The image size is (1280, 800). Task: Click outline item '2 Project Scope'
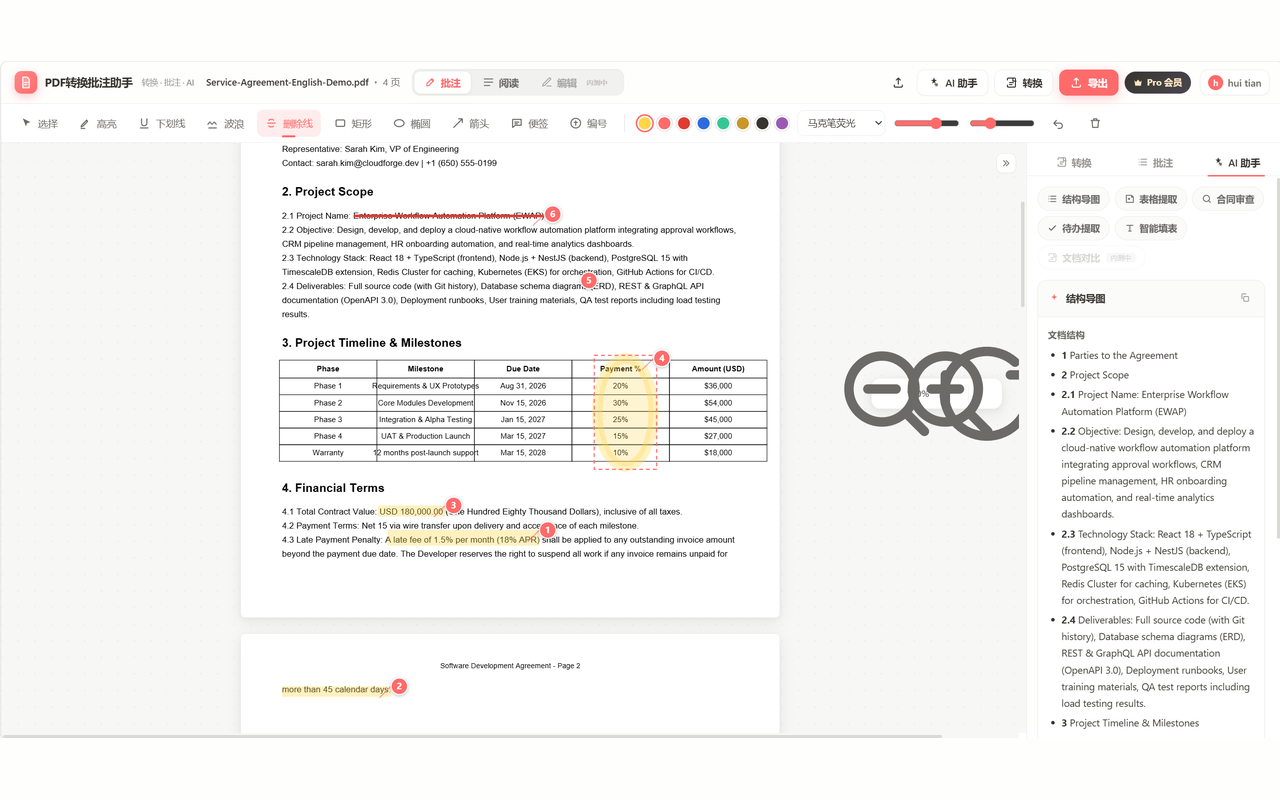pyautogui.click(x=1095, y=375)
